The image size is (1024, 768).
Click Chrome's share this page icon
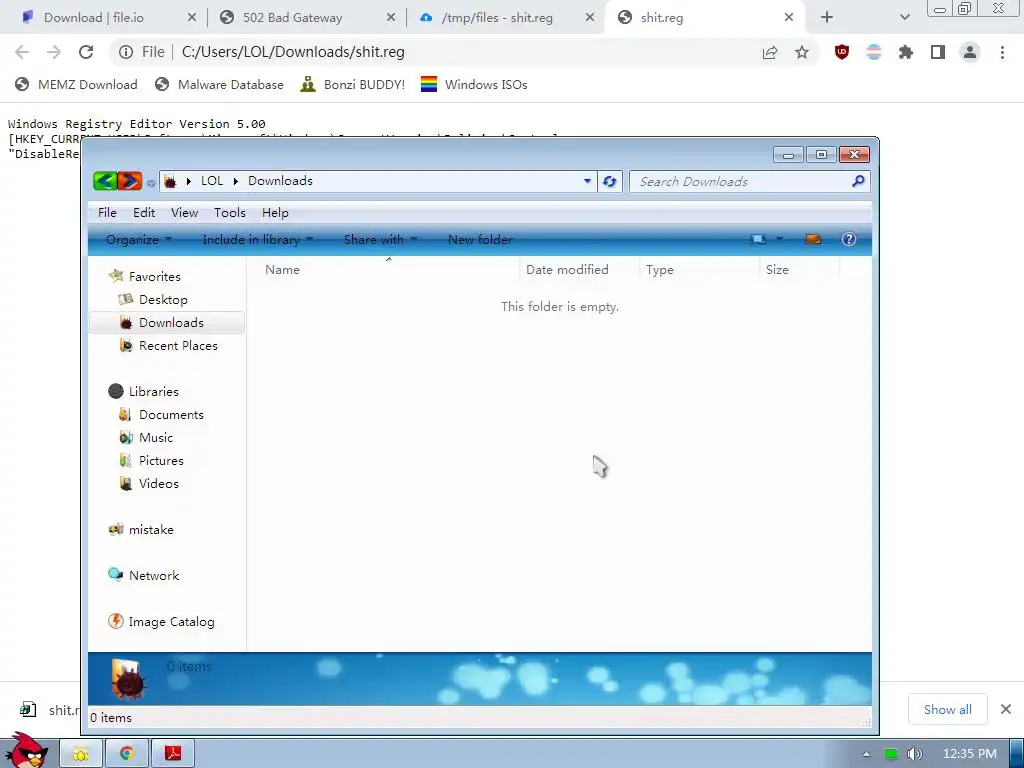coord(770,52)
